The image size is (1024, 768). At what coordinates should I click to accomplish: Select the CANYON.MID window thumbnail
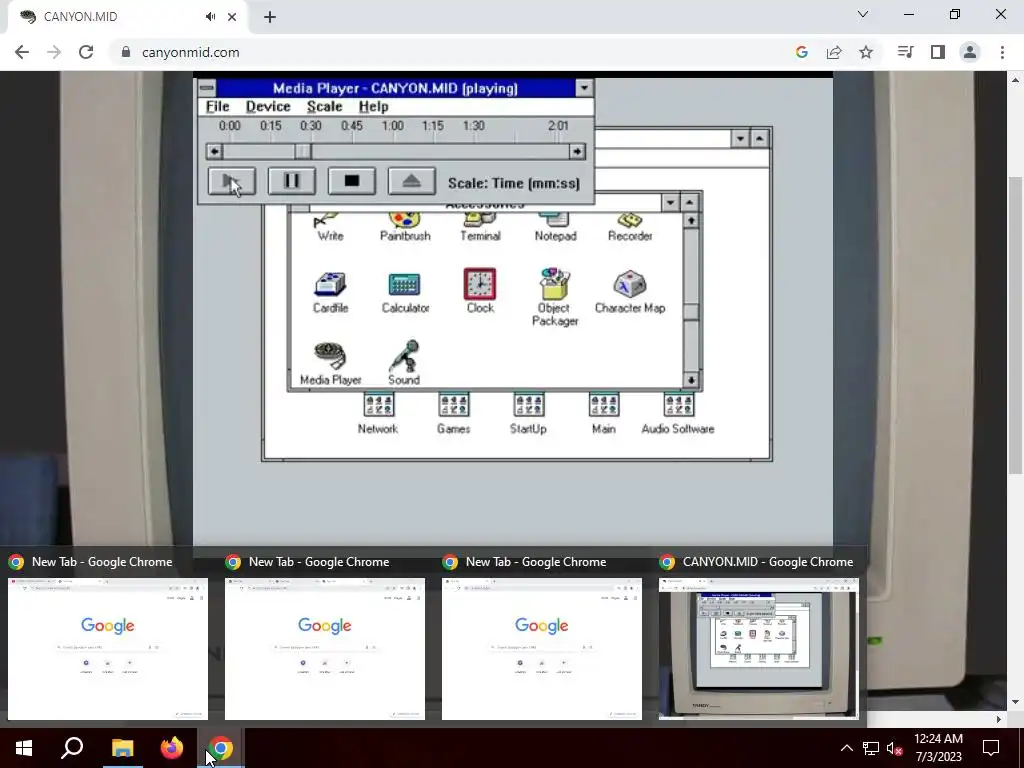[x=758, y=648]
